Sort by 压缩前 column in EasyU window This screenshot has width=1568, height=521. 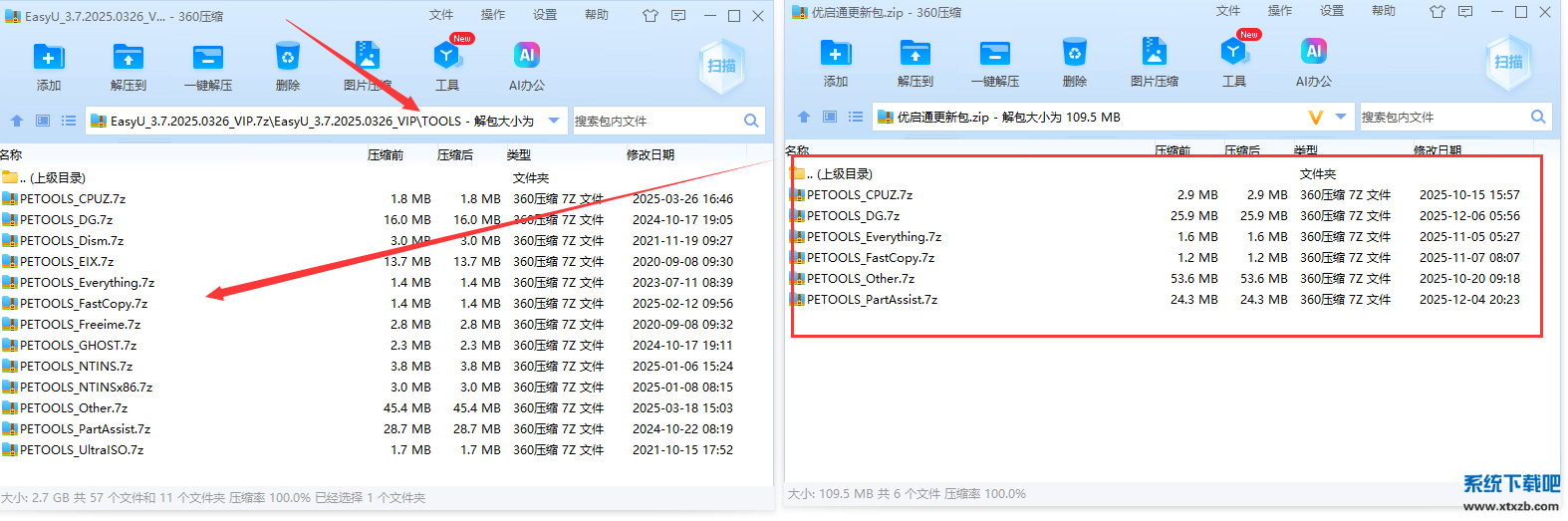(386, 155)
